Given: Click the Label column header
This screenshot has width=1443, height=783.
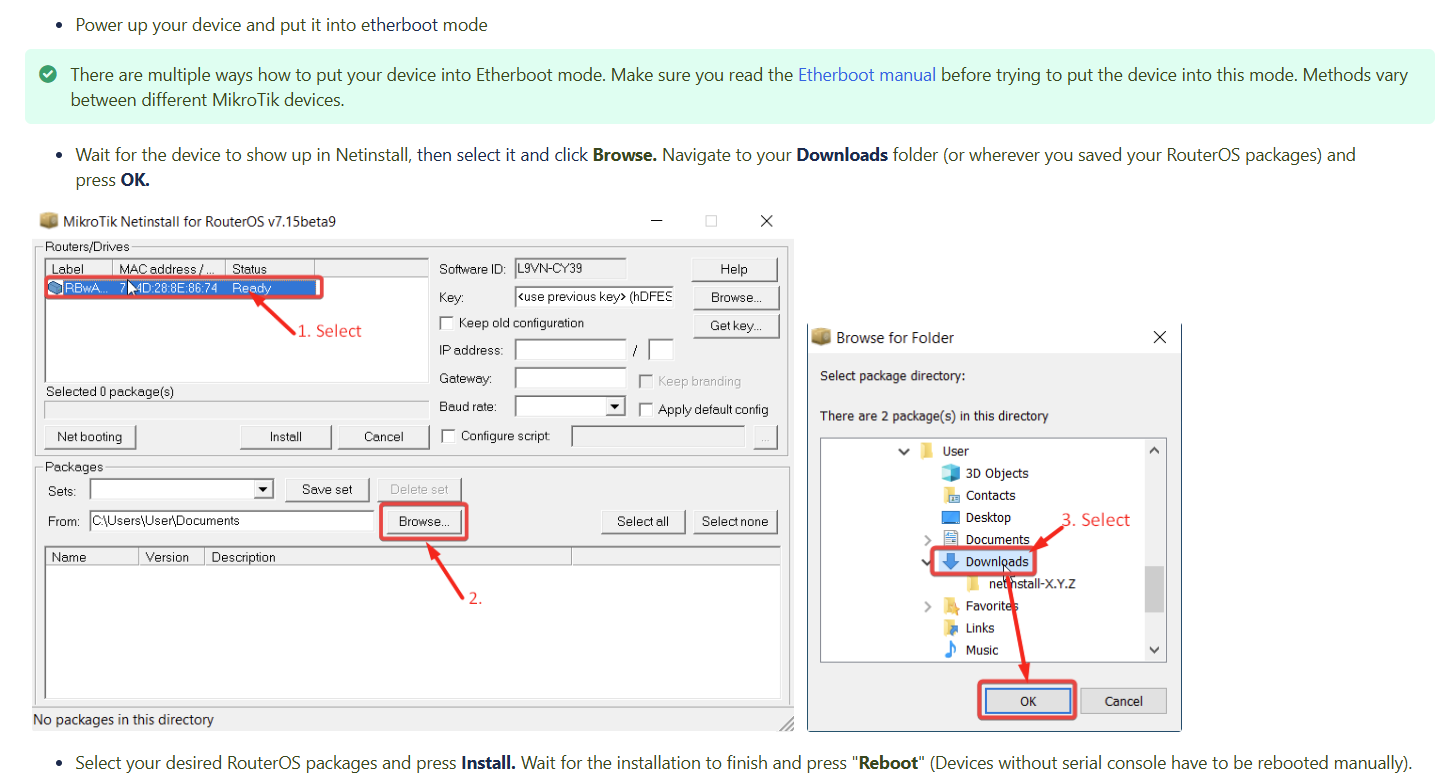Looking at the screenshot, I should (79, 268).
